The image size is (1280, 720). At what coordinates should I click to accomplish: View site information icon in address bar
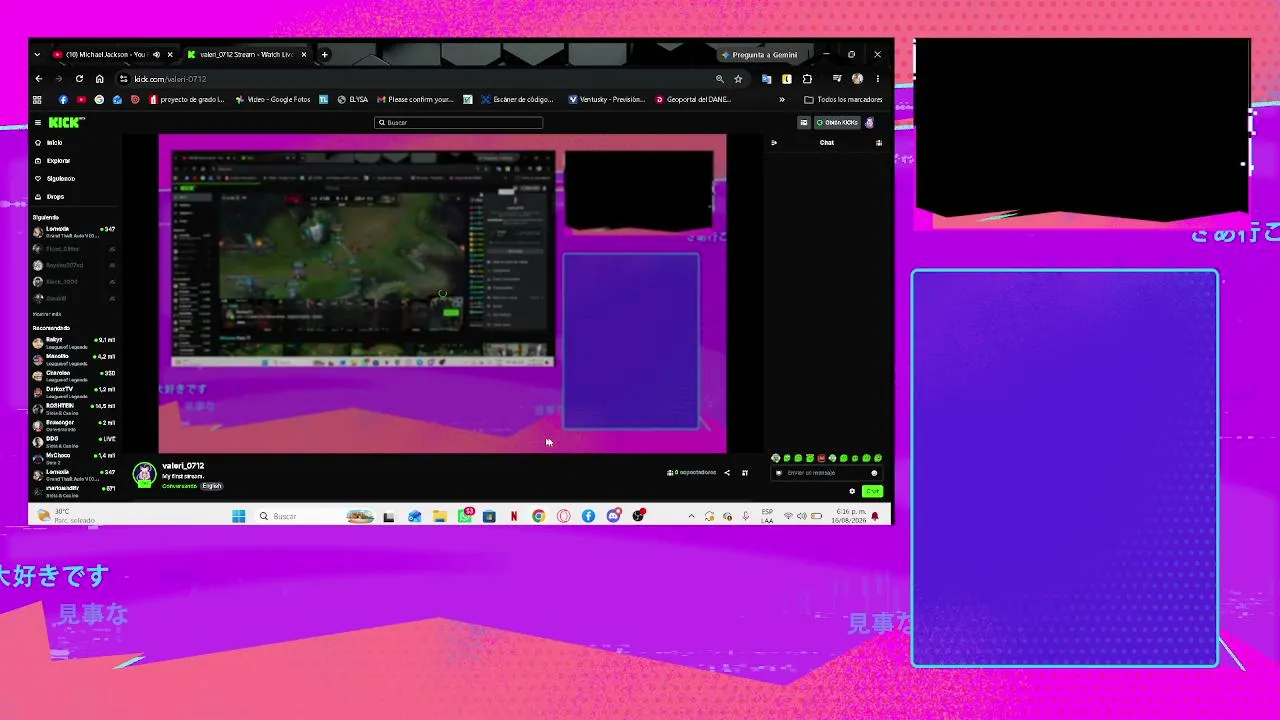124,79
